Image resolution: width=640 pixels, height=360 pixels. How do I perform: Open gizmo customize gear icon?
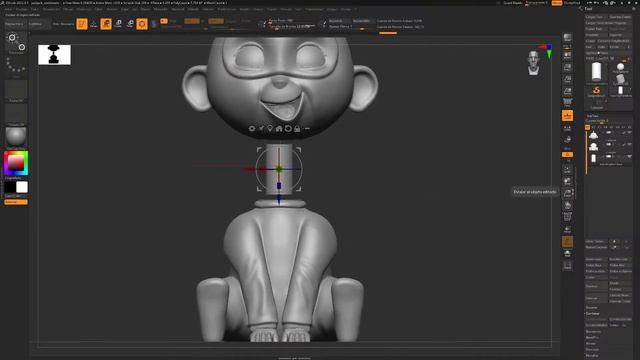pyautogui.click(x=252, y=129)
